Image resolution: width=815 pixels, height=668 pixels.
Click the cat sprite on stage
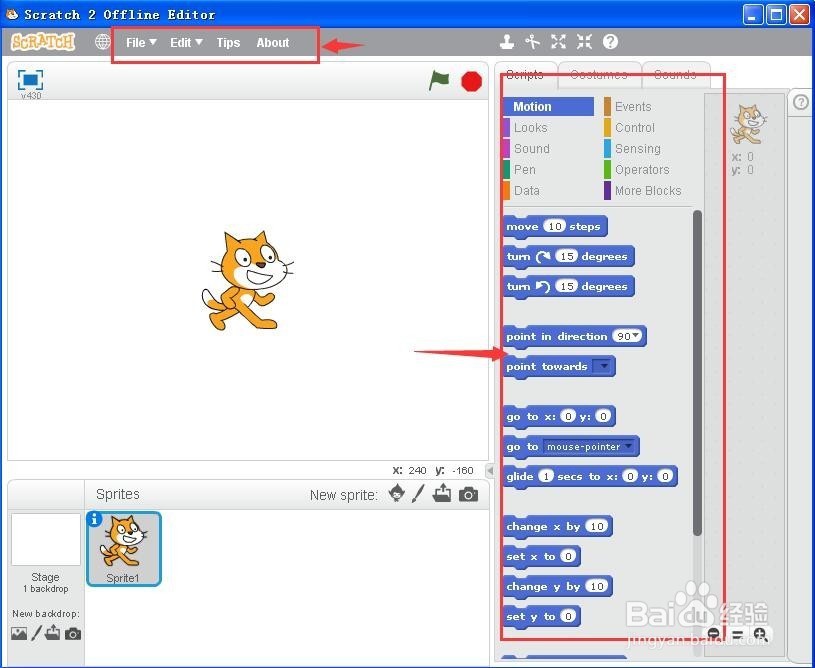[x=246, y=280]
